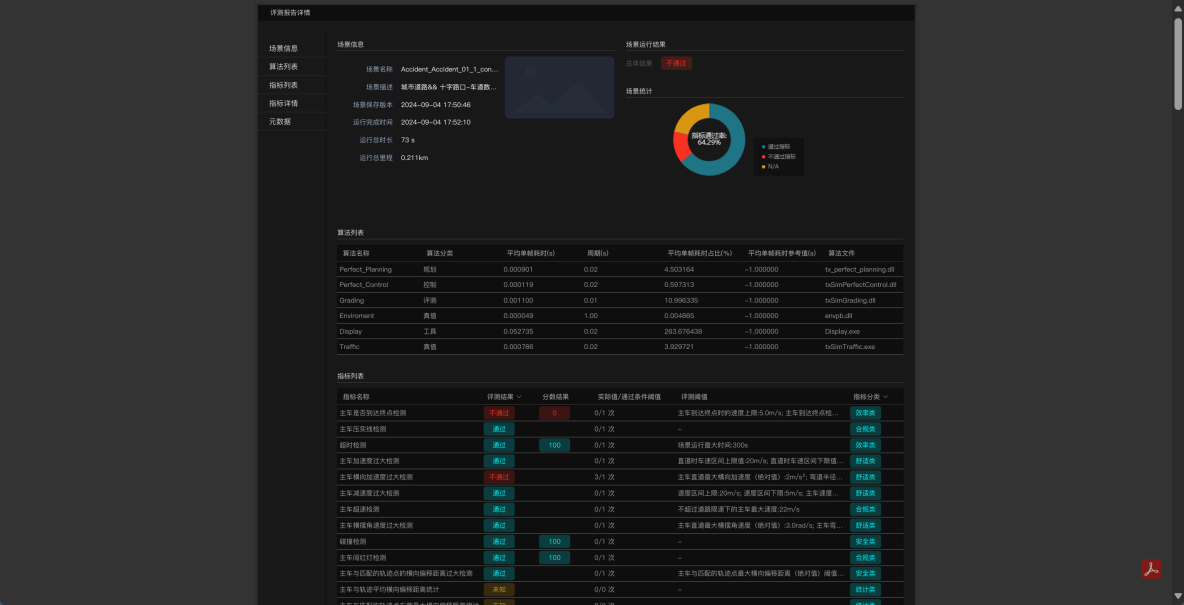Click the 未知 result badge for 主车与轨迹平均横向偏移距离统计
The height and width of the screenshot is (605, 1184).
click(499, 590)
